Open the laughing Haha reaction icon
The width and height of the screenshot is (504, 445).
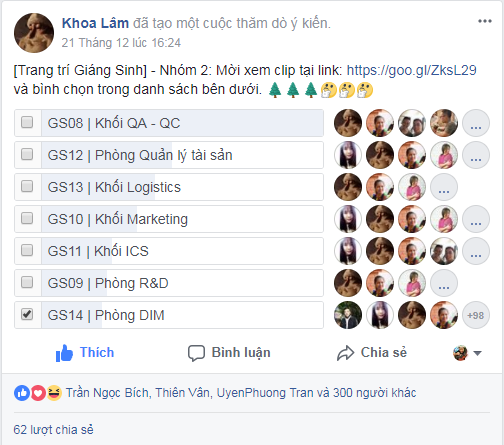[54, 393]
